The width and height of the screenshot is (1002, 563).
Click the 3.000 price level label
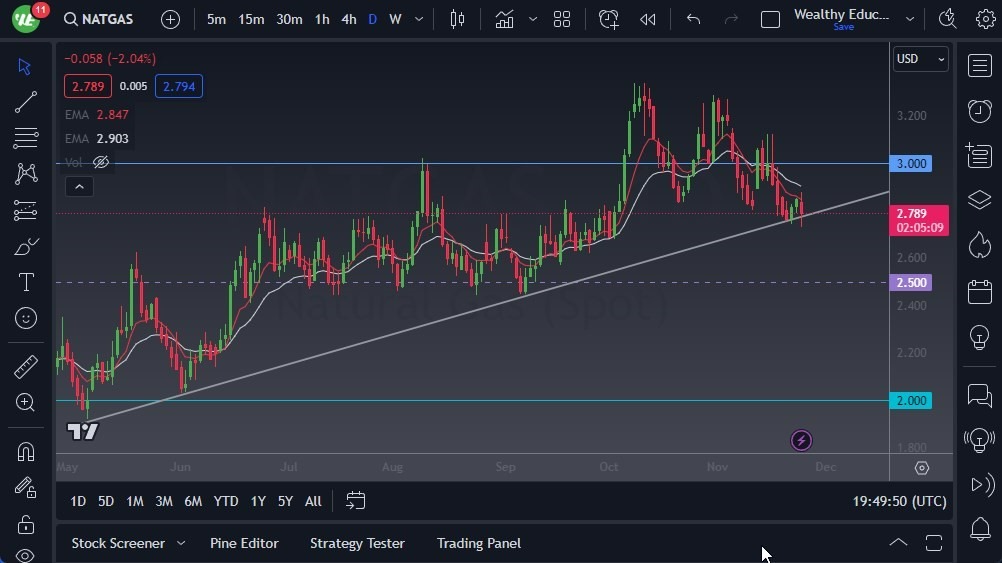pos(911,163)
